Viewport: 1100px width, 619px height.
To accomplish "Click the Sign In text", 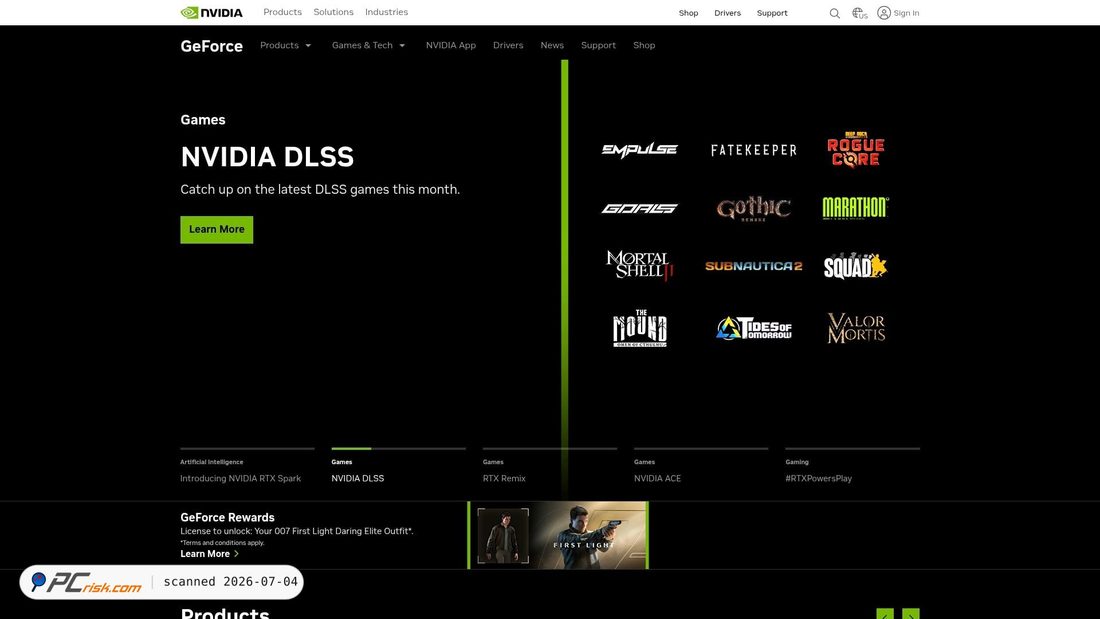I will coord(906,13).
